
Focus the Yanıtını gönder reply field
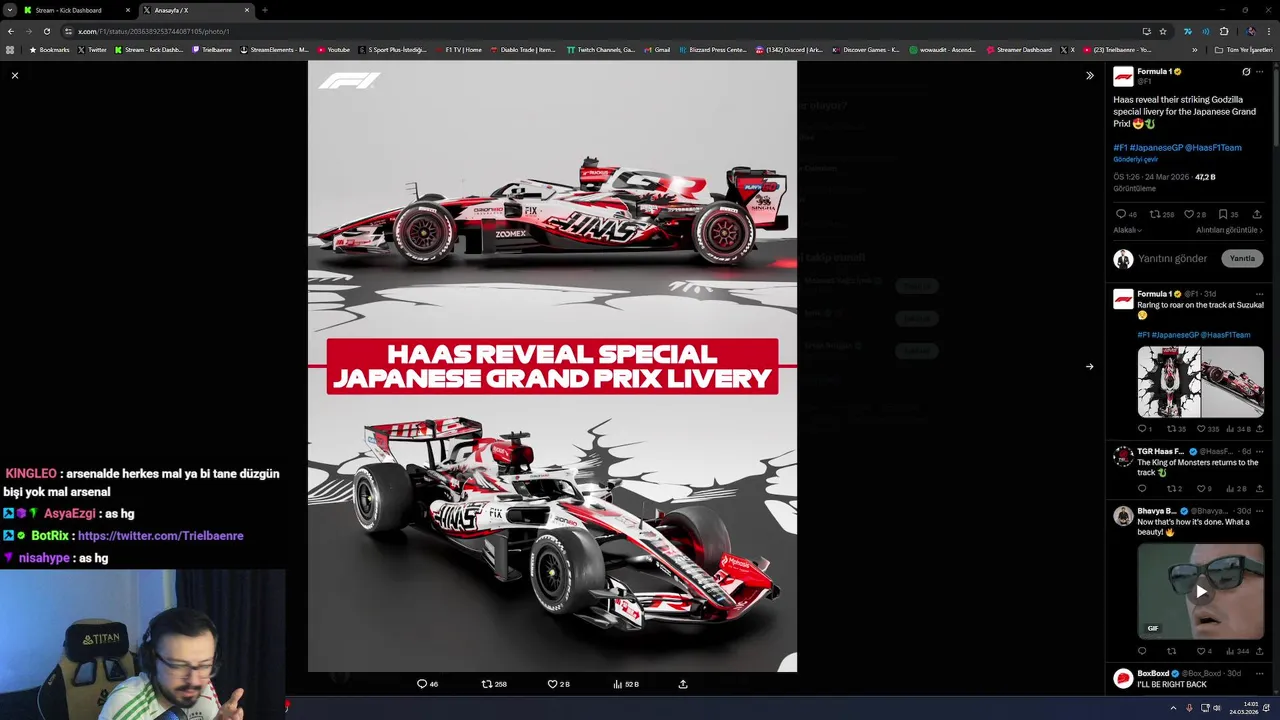[1172, 258]
